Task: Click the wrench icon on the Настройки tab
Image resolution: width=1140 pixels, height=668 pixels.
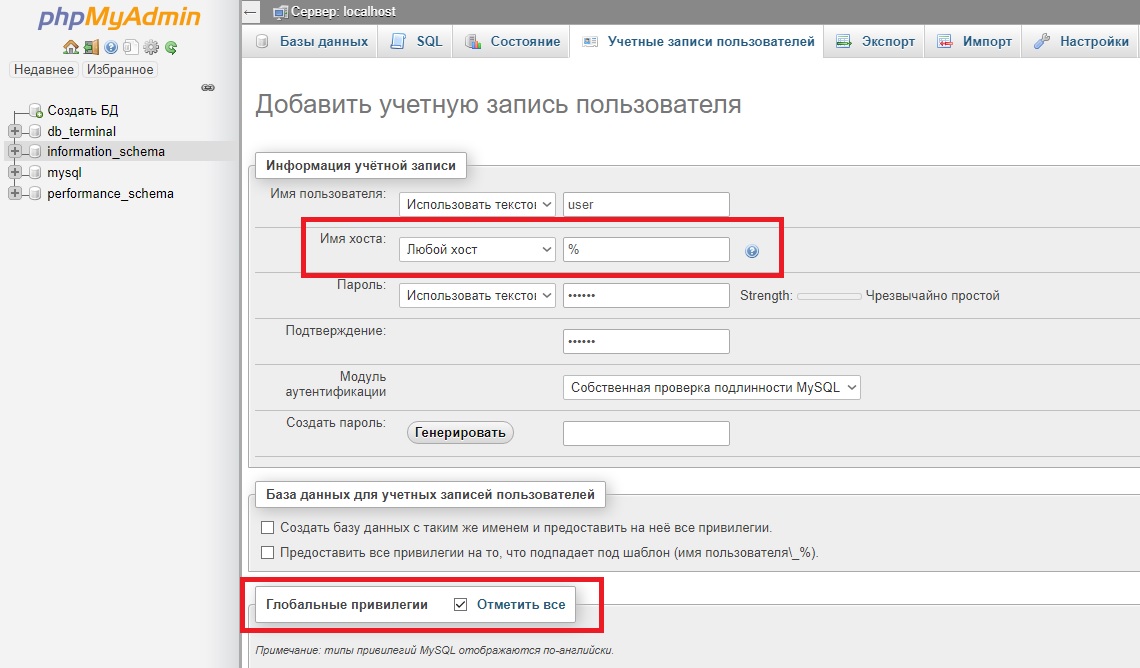Action: click(1041, 41)
